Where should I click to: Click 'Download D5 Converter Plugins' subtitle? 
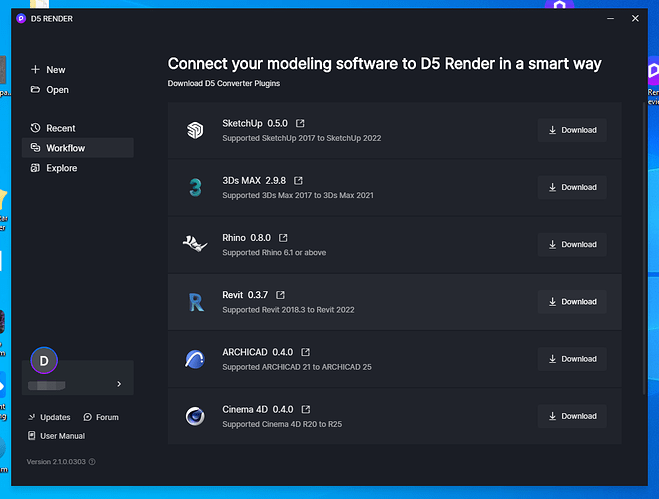[x=224, y=83]
